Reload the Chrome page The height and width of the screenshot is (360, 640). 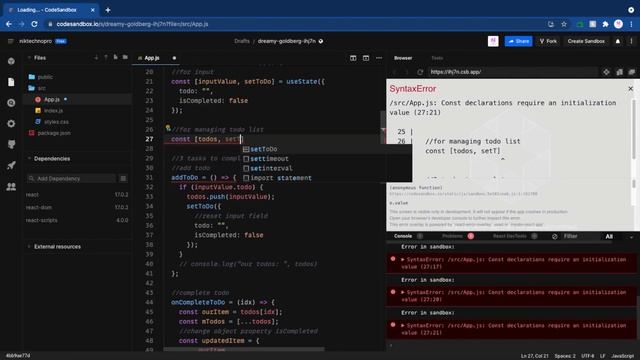point(34,24)
